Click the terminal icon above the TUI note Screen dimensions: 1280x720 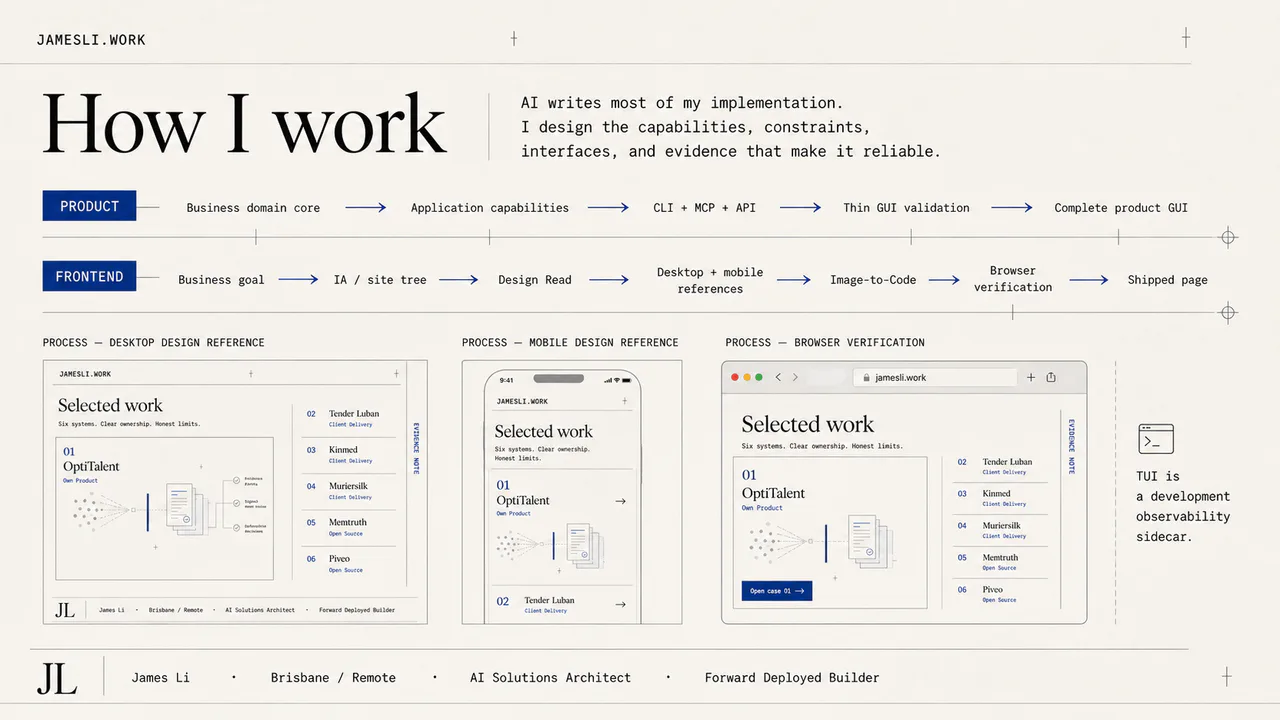pyautogui.click(x=1156, y=439)
